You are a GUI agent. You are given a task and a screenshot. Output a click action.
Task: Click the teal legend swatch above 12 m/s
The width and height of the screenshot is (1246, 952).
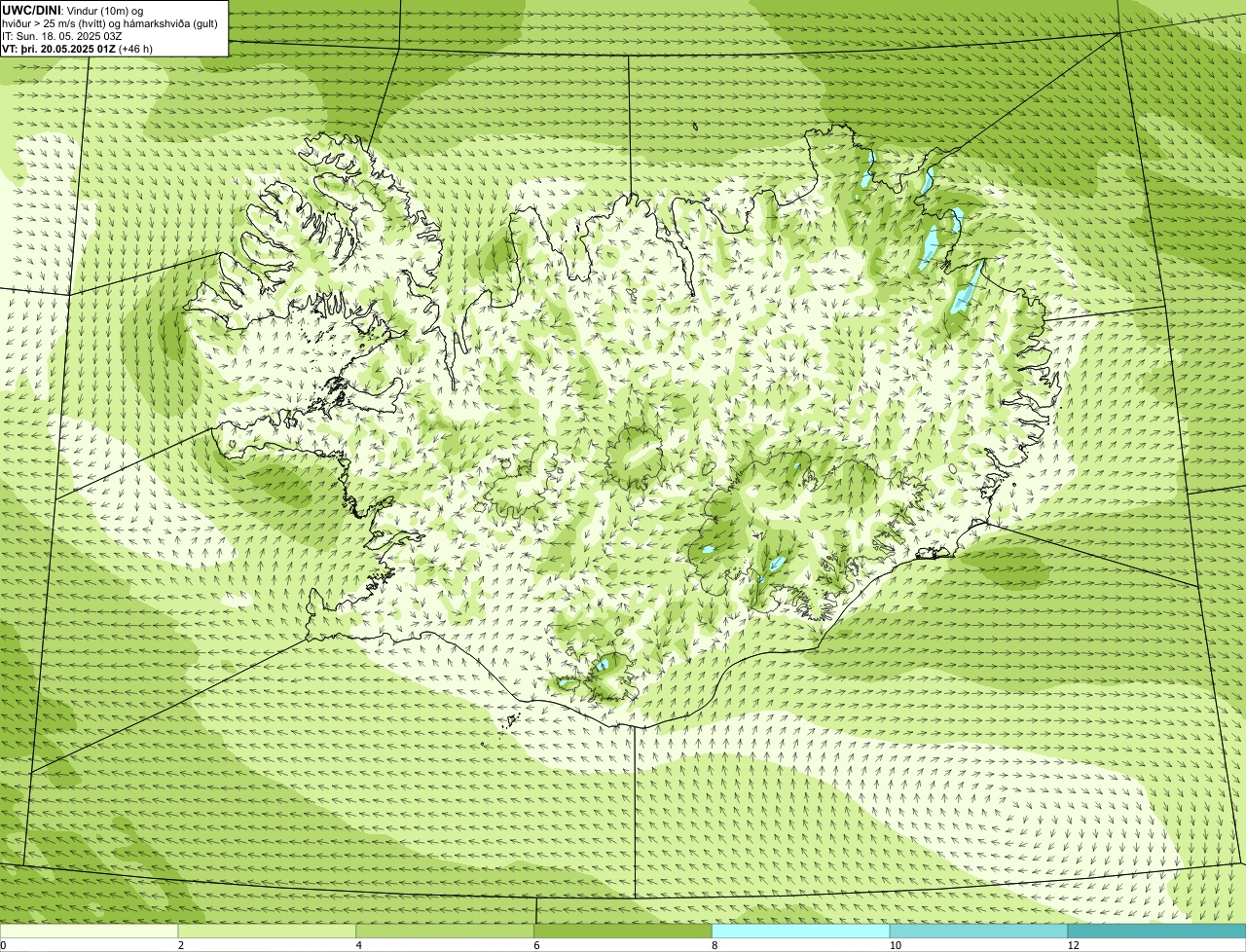tap(1156, 931)
